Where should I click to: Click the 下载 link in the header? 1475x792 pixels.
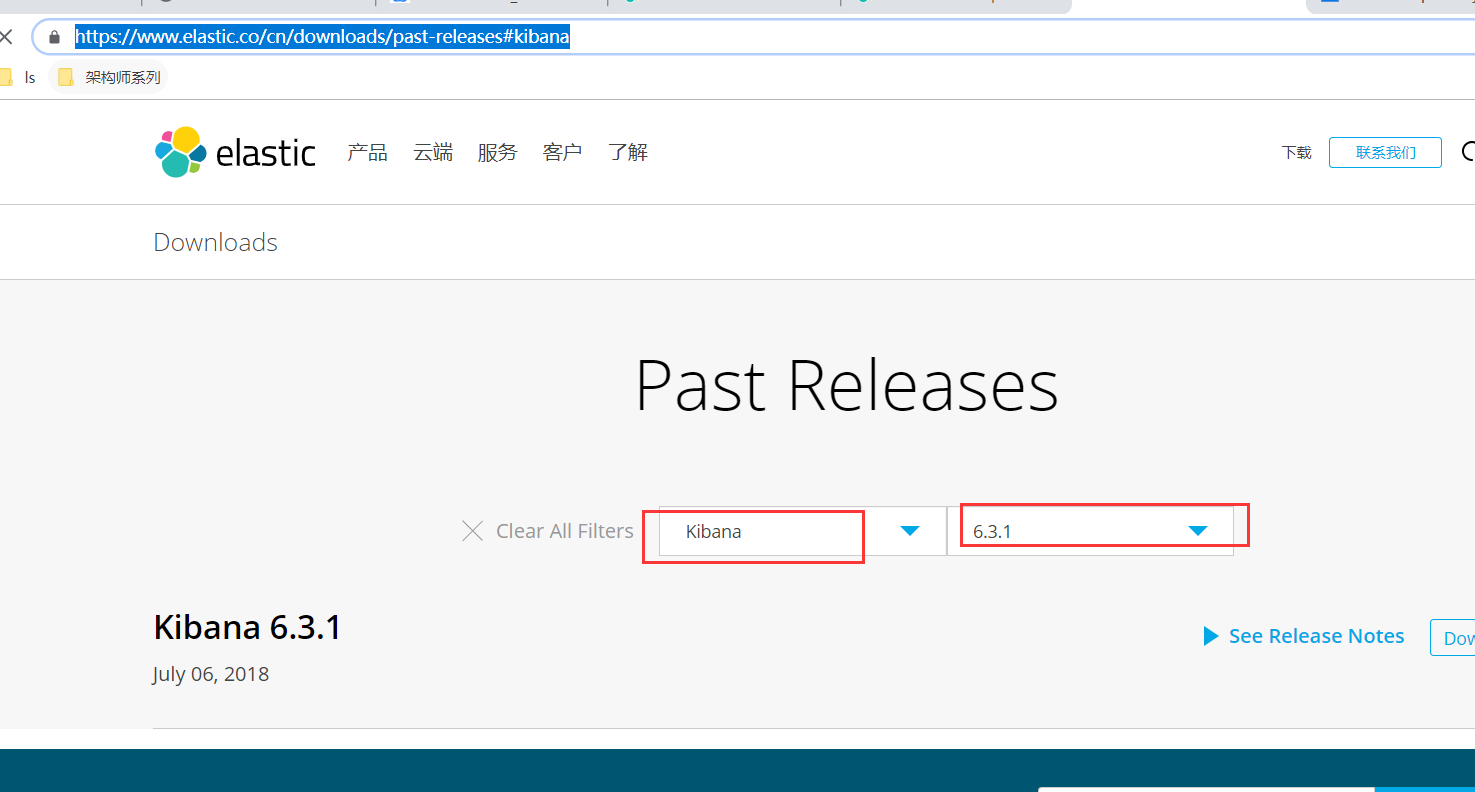(x=1296, y=153)
